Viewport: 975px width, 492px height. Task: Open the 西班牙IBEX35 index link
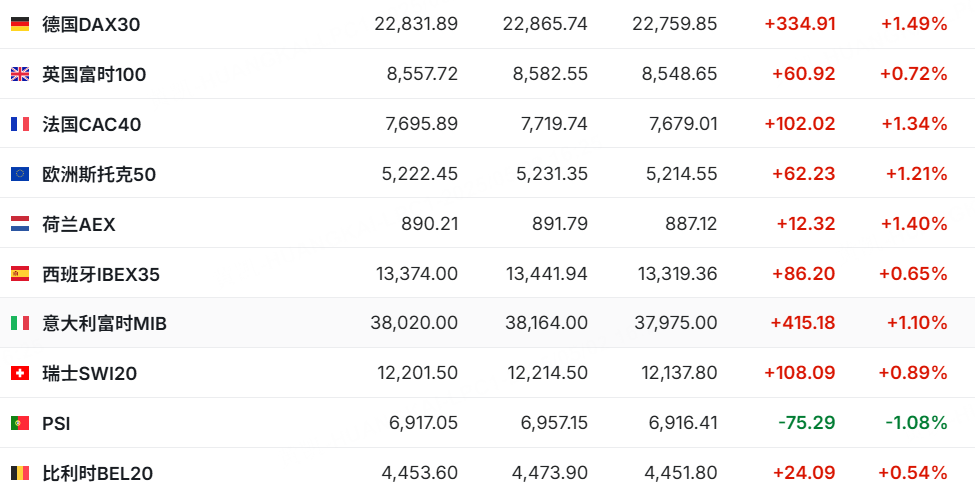pos(101,274)
